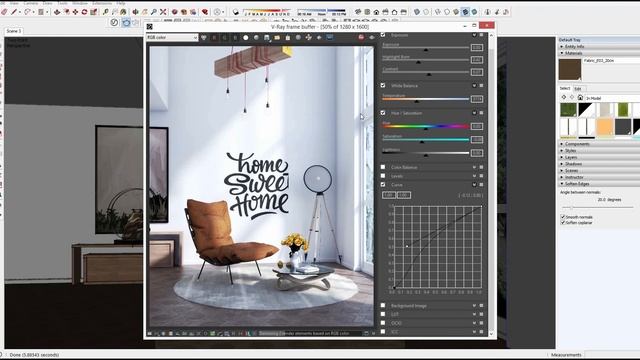Enable the Levels checkbox
The image size is (640, 360).
pyautogui.click(x=383, y=176)
